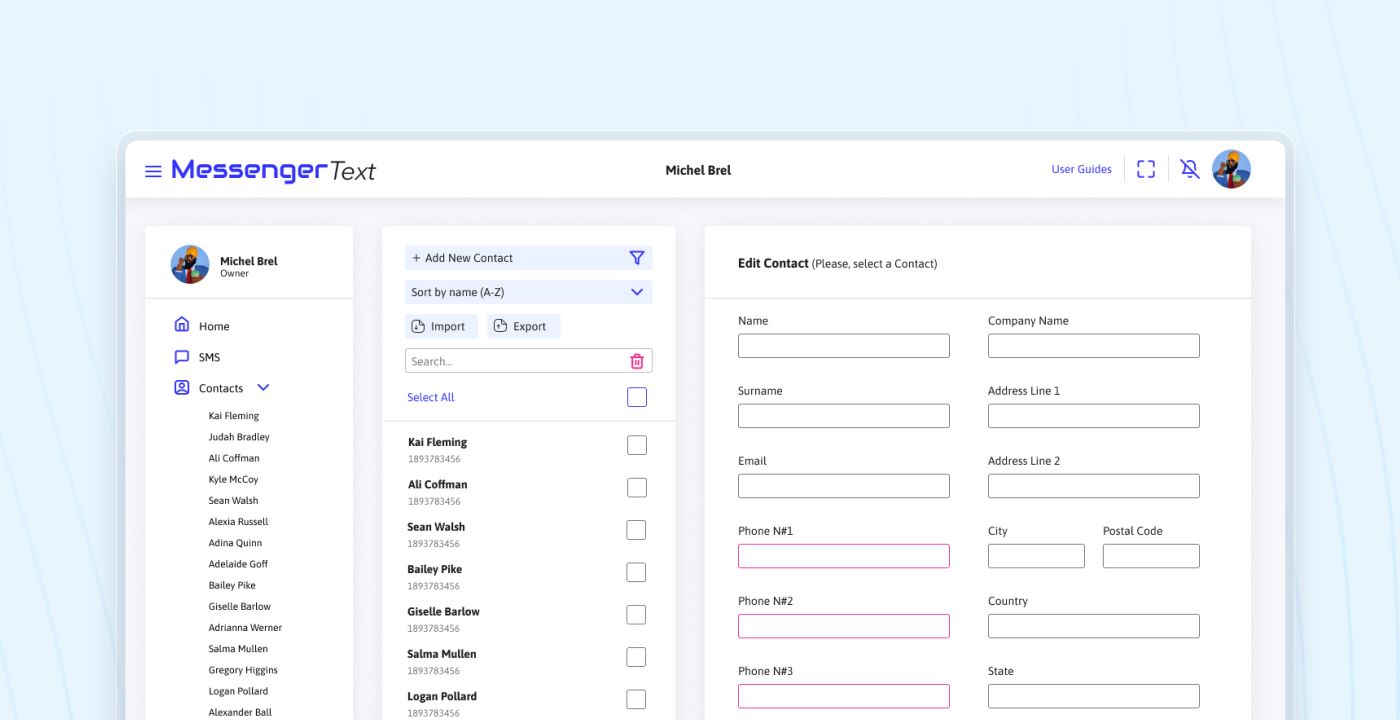The image size is (1400, 720).
Task: Open the contact filter funnel icon
Action: [637, 258]
